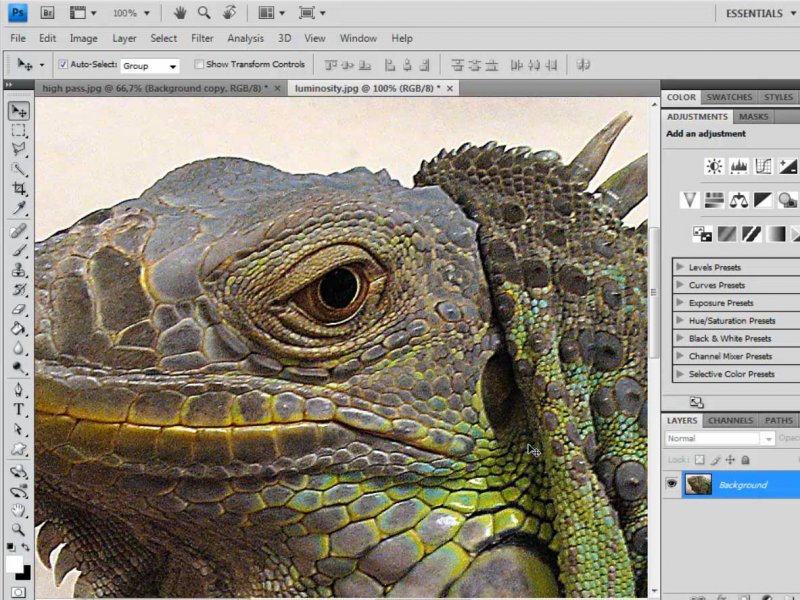Pick the Eyedropper tool
This screenshot has width=800, height=600.
point(19,208)
